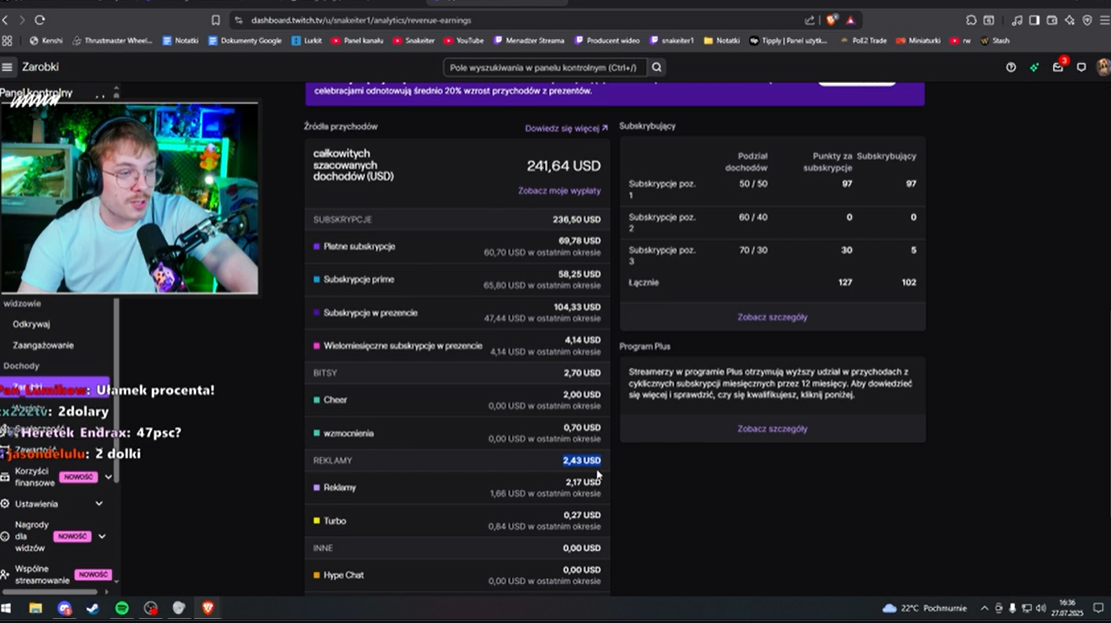Click the whispers speech bubble icon
The width and height of the screenshot is (1111, 623).
[x=1081, y=67]
